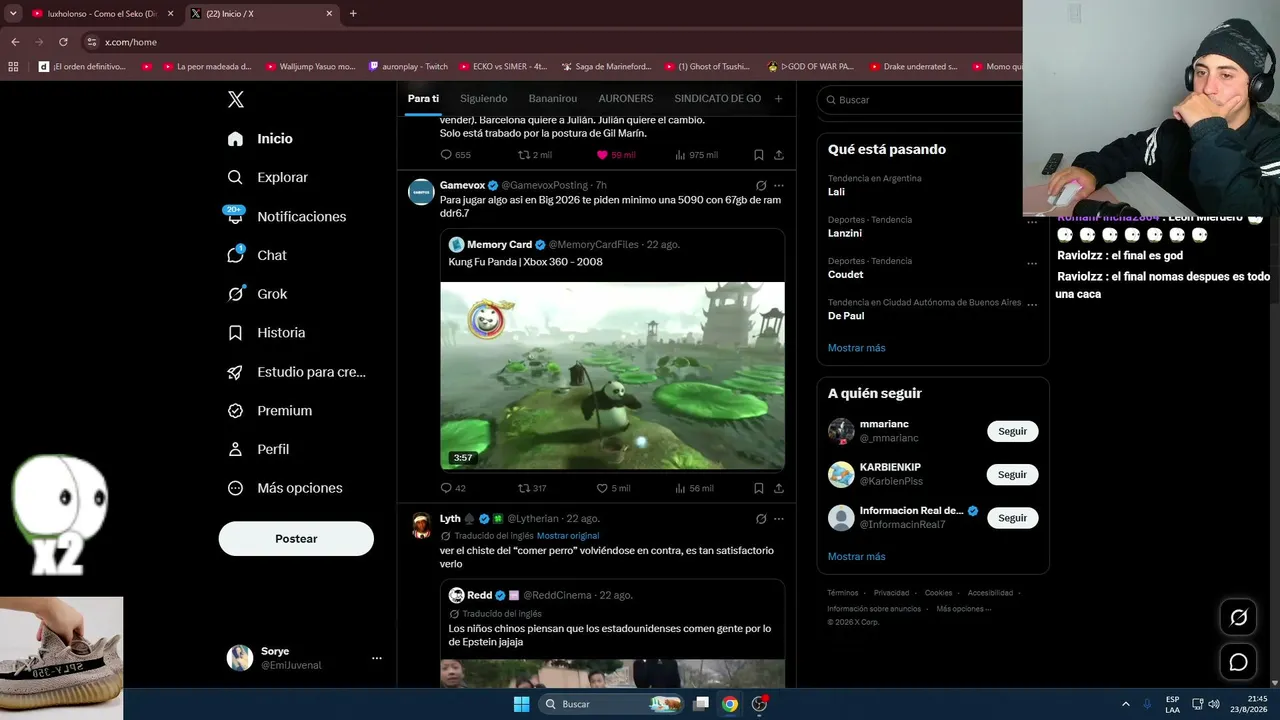Repost the post with 2 mil reposts

click(535, 155)
